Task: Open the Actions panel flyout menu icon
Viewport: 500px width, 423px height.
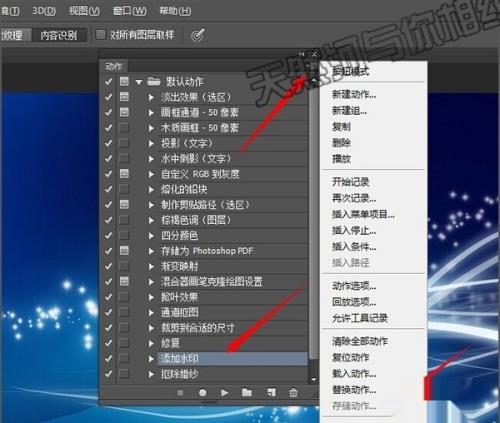Action: (x=311, y=66)
